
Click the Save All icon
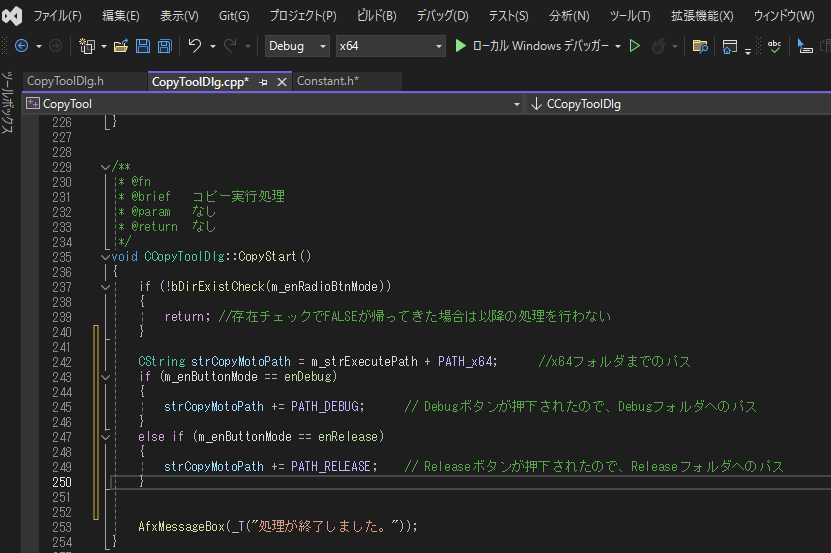point(162,46)
